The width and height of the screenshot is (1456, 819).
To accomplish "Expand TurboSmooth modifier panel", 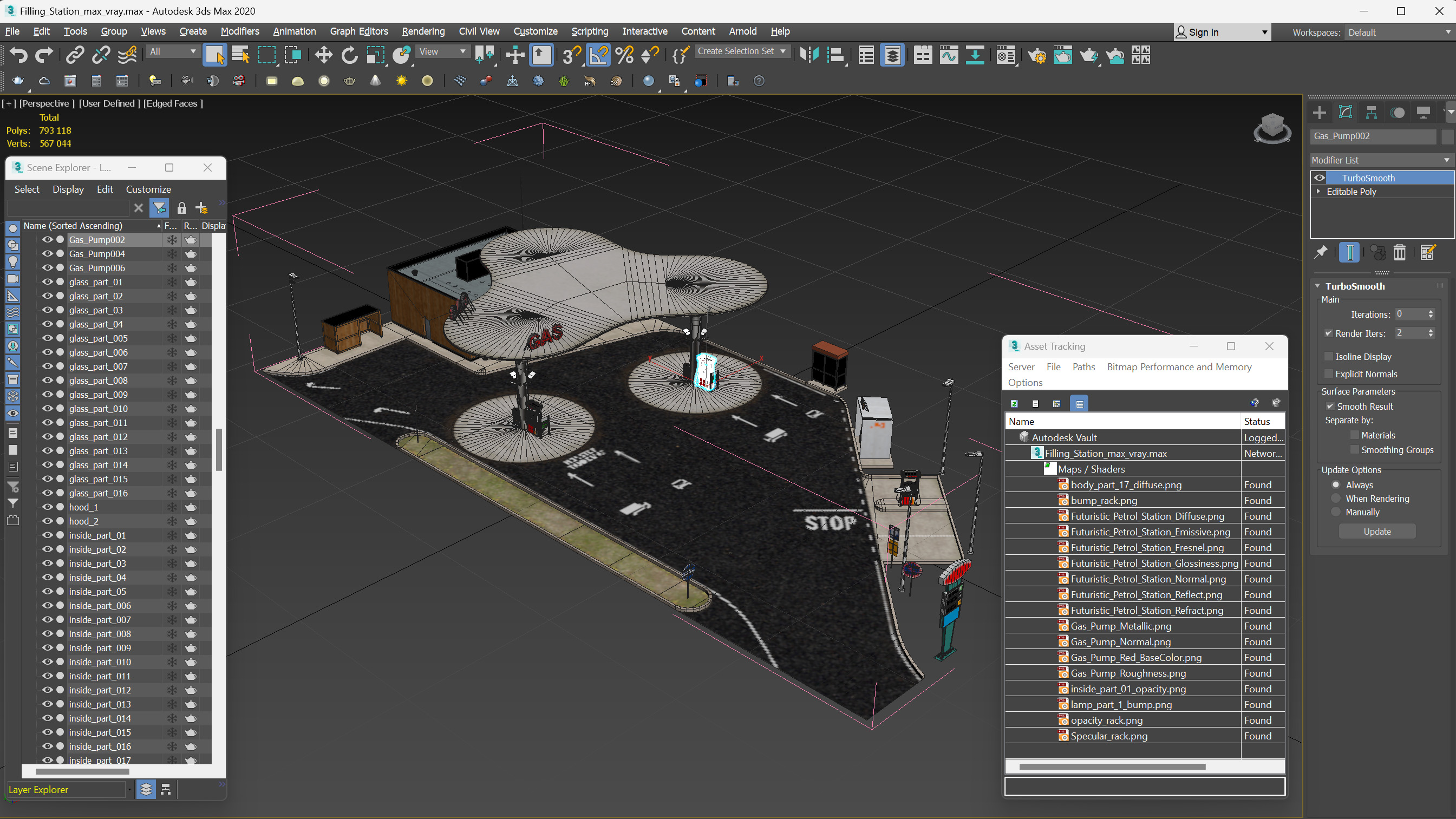I will (x=1318, y=286).
